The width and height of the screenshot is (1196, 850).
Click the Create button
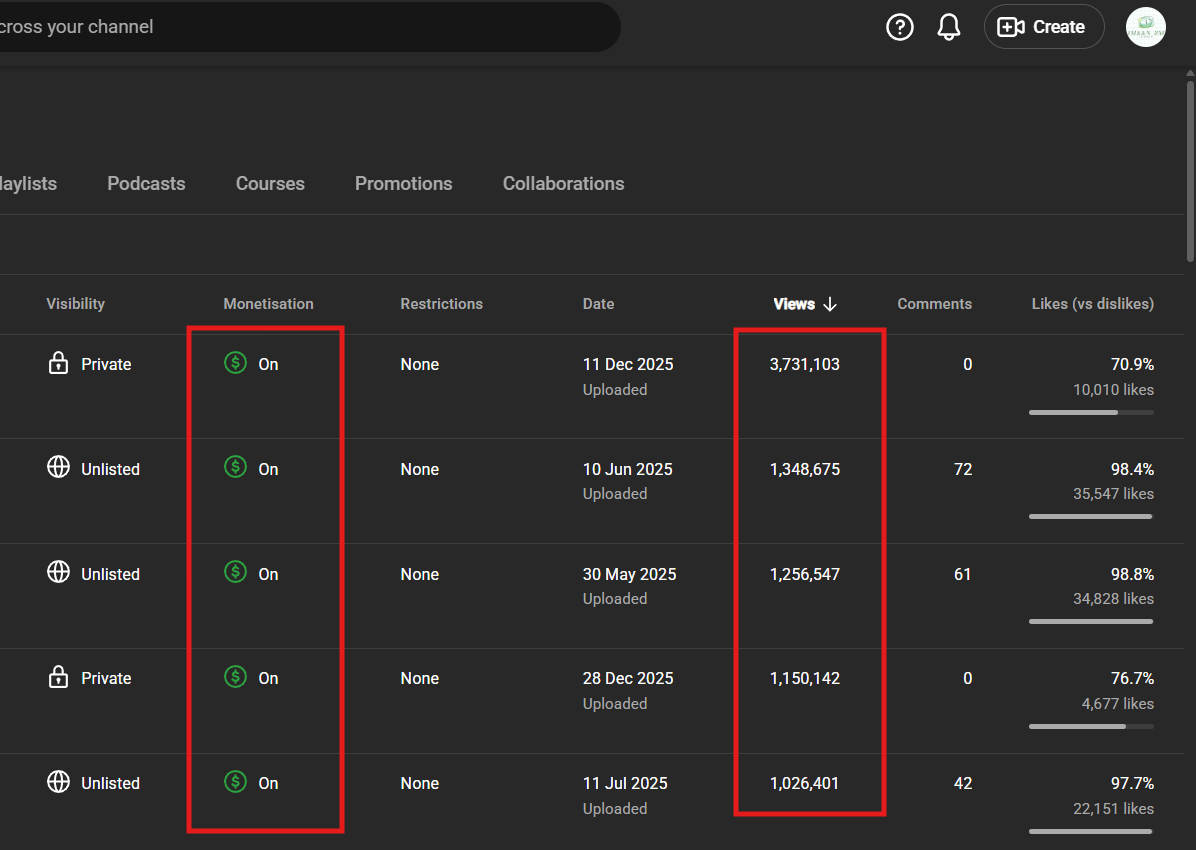pyautogui.click(x=1043, y=27)
